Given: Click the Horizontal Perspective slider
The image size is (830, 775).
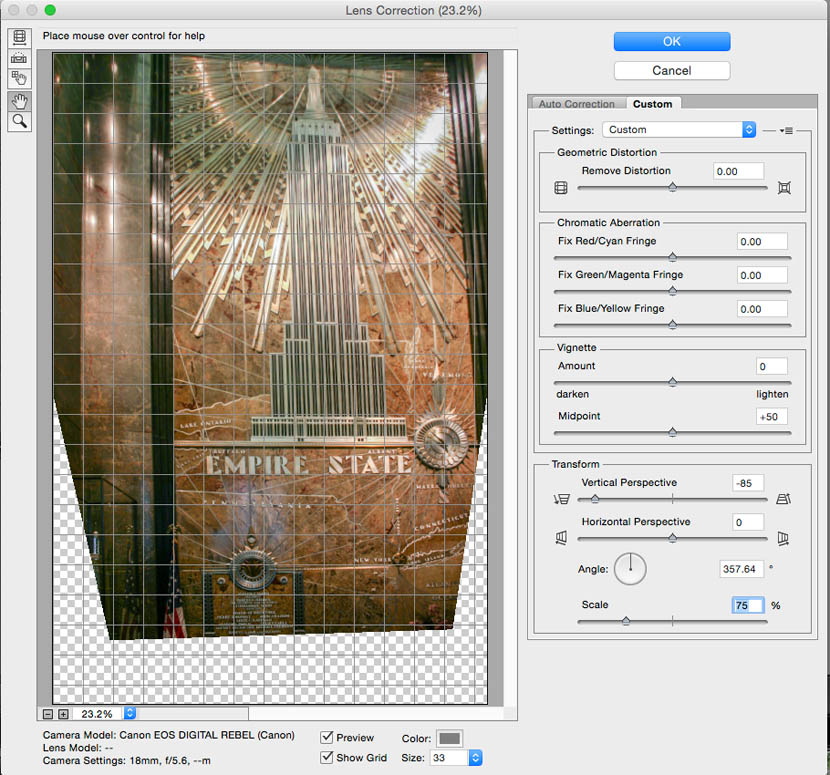Looking at the screenshot, I should [x=672, y=538].
